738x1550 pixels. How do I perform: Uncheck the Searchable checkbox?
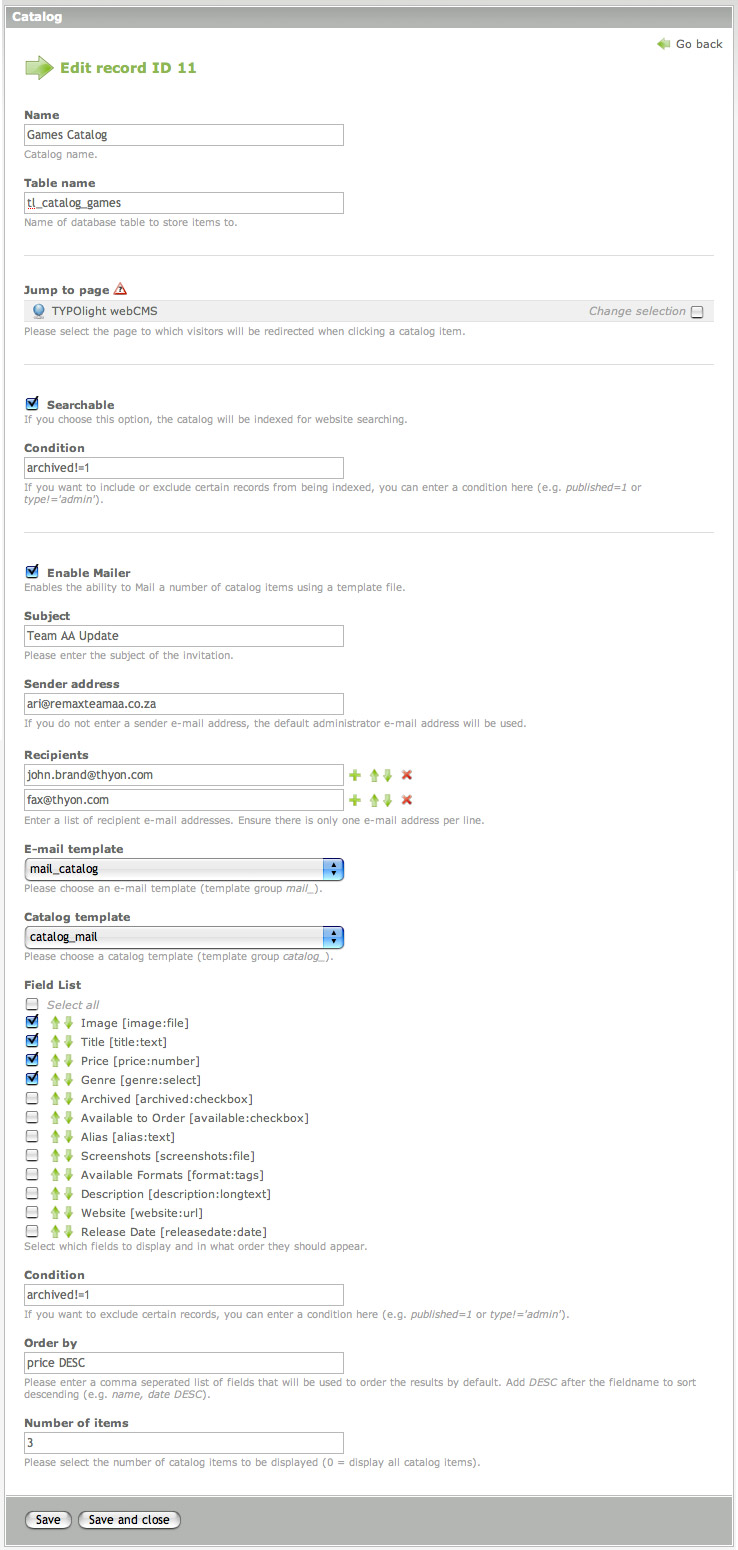point(32,404)
